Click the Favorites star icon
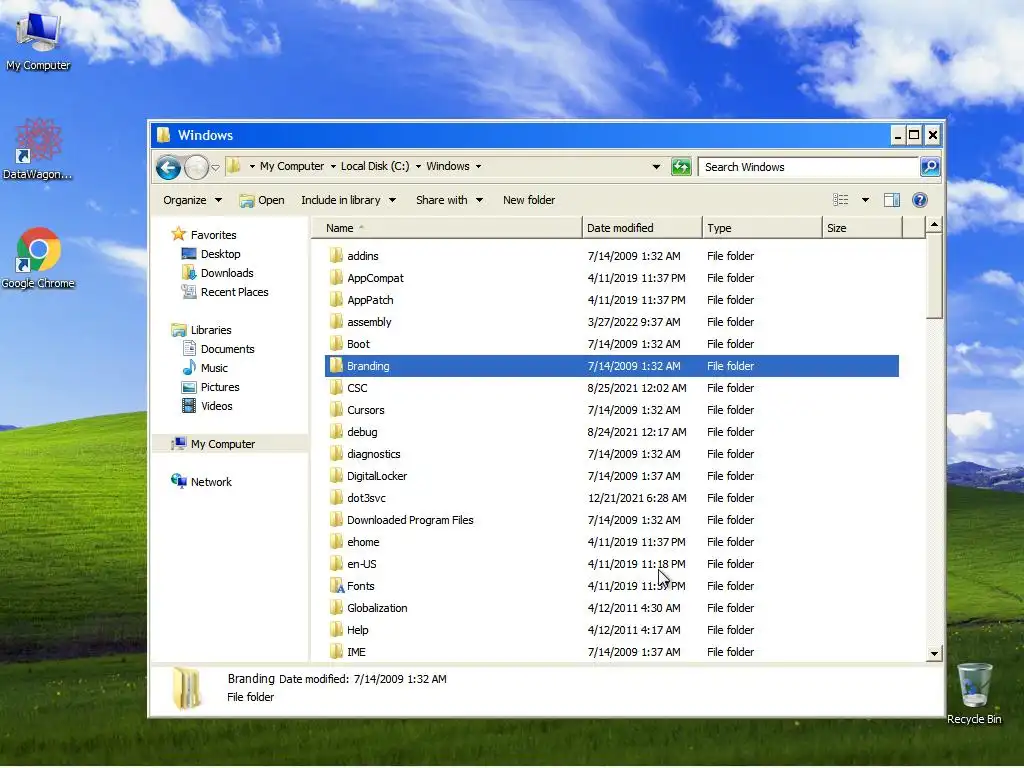The width and height of the screenshot is (1024, 768). pos(178,234)
